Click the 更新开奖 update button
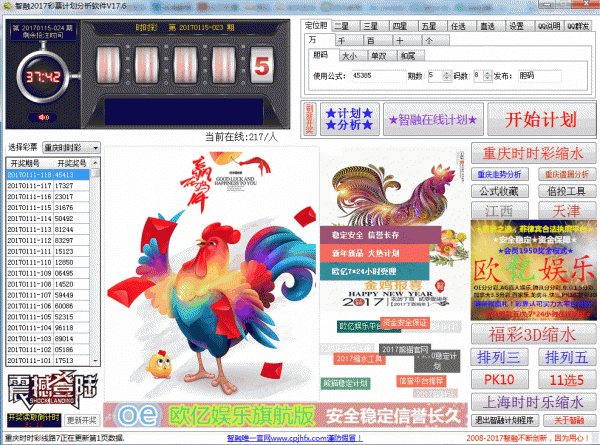 click(x=82, y=420)
